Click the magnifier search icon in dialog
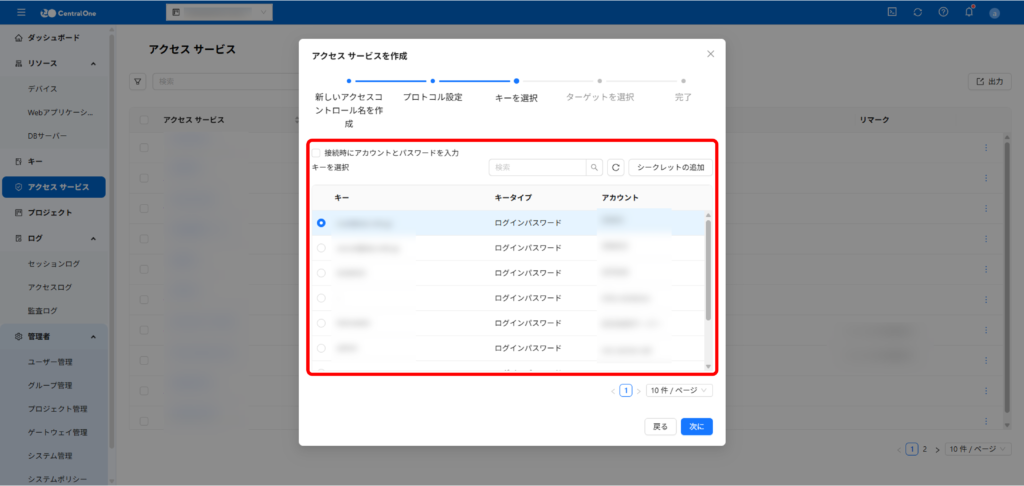 595,168
